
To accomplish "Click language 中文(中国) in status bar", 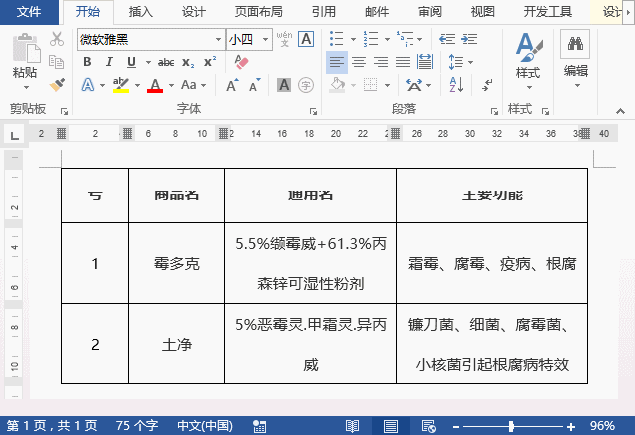I will click(205, 426).
